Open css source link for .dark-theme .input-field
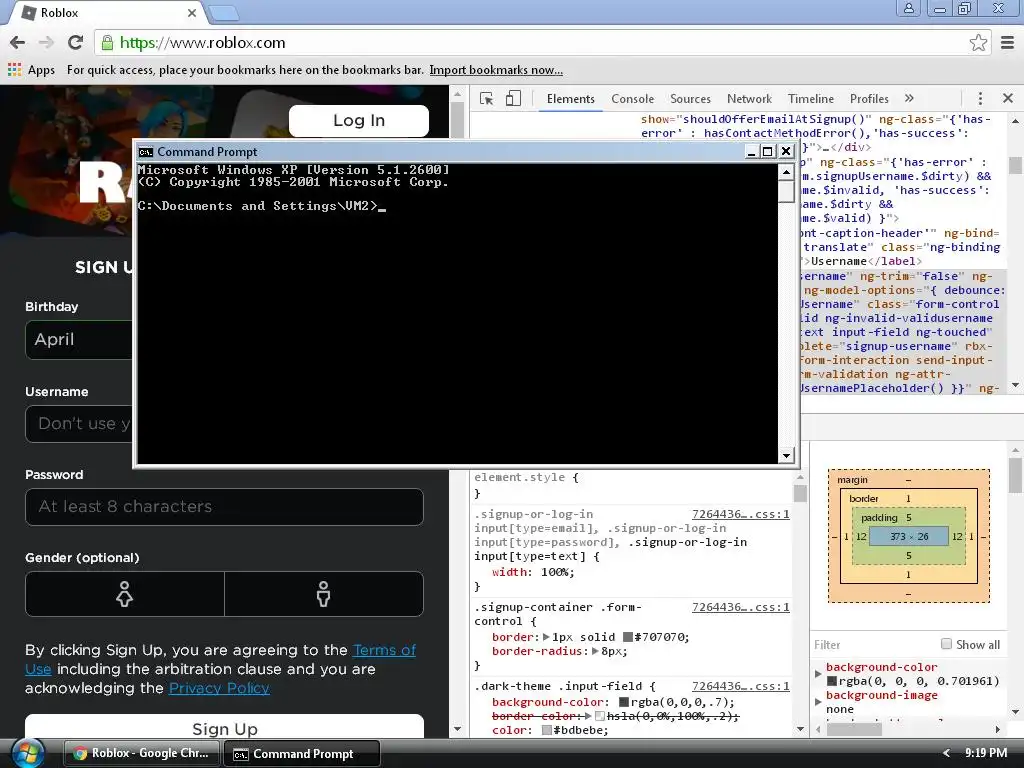This screenshot has width=1024, height=768. tap(741, 686)
